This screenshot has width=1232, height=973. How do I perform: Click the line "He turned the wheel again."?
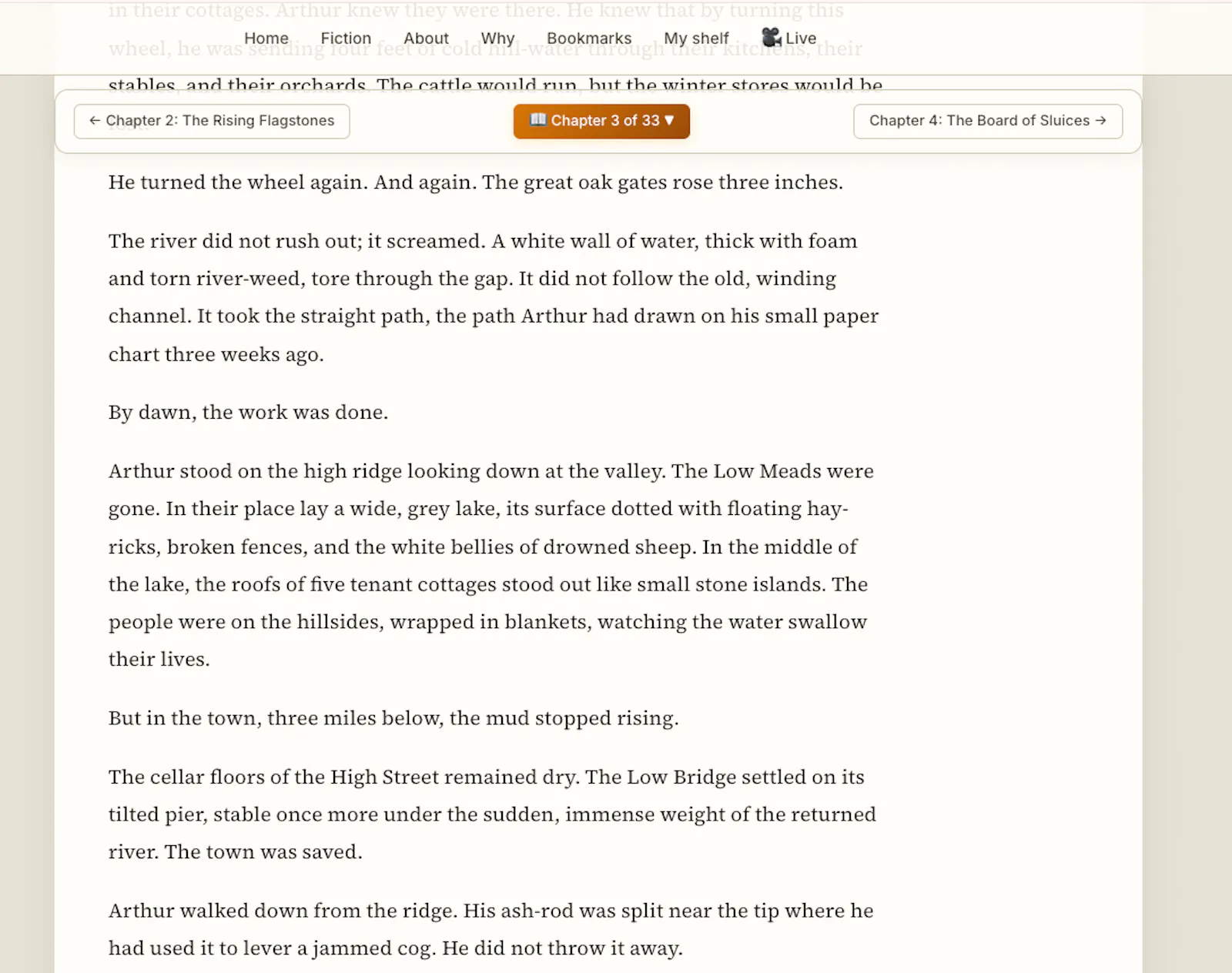238,182
